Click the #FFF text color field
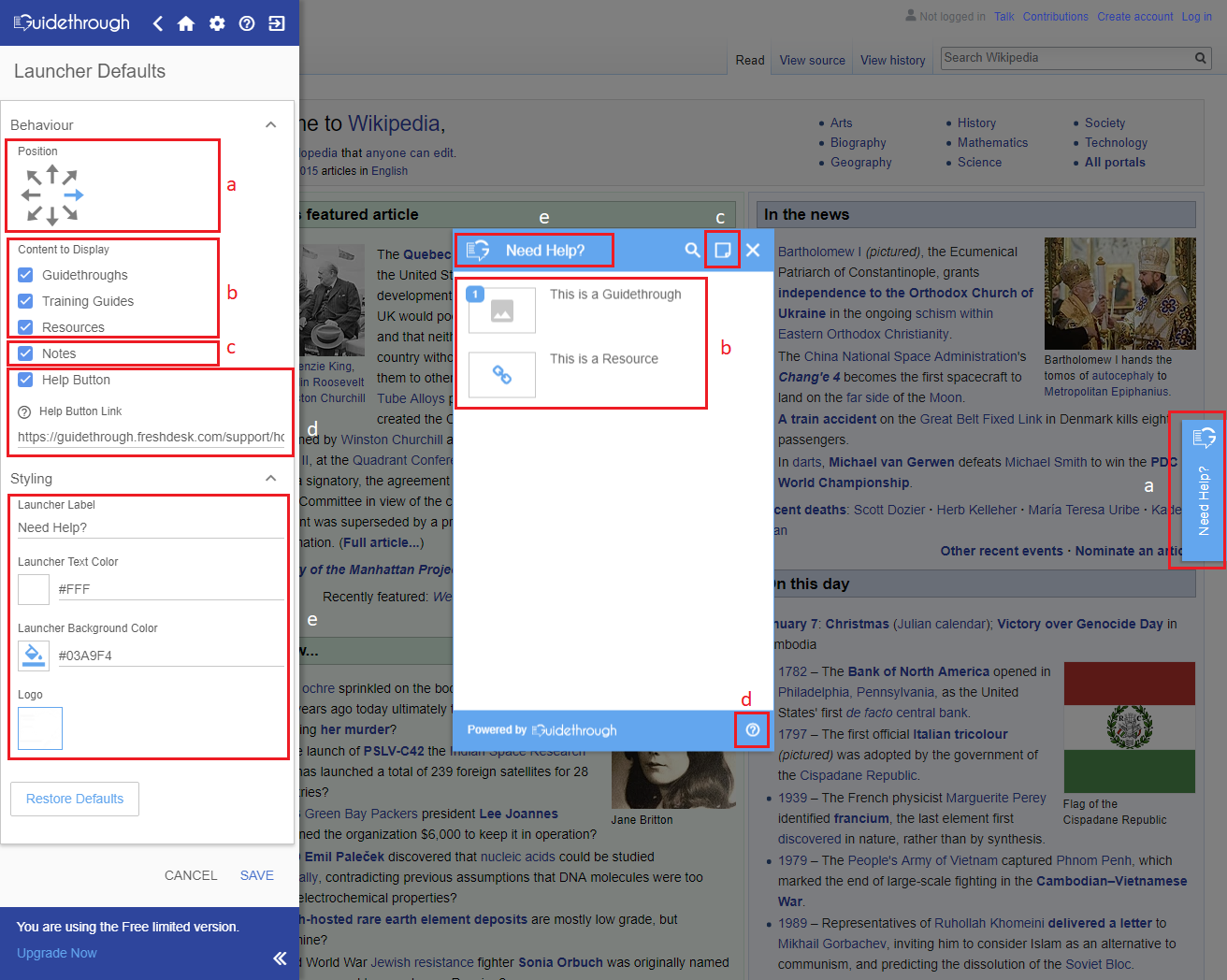 click(x=171, y=589)
